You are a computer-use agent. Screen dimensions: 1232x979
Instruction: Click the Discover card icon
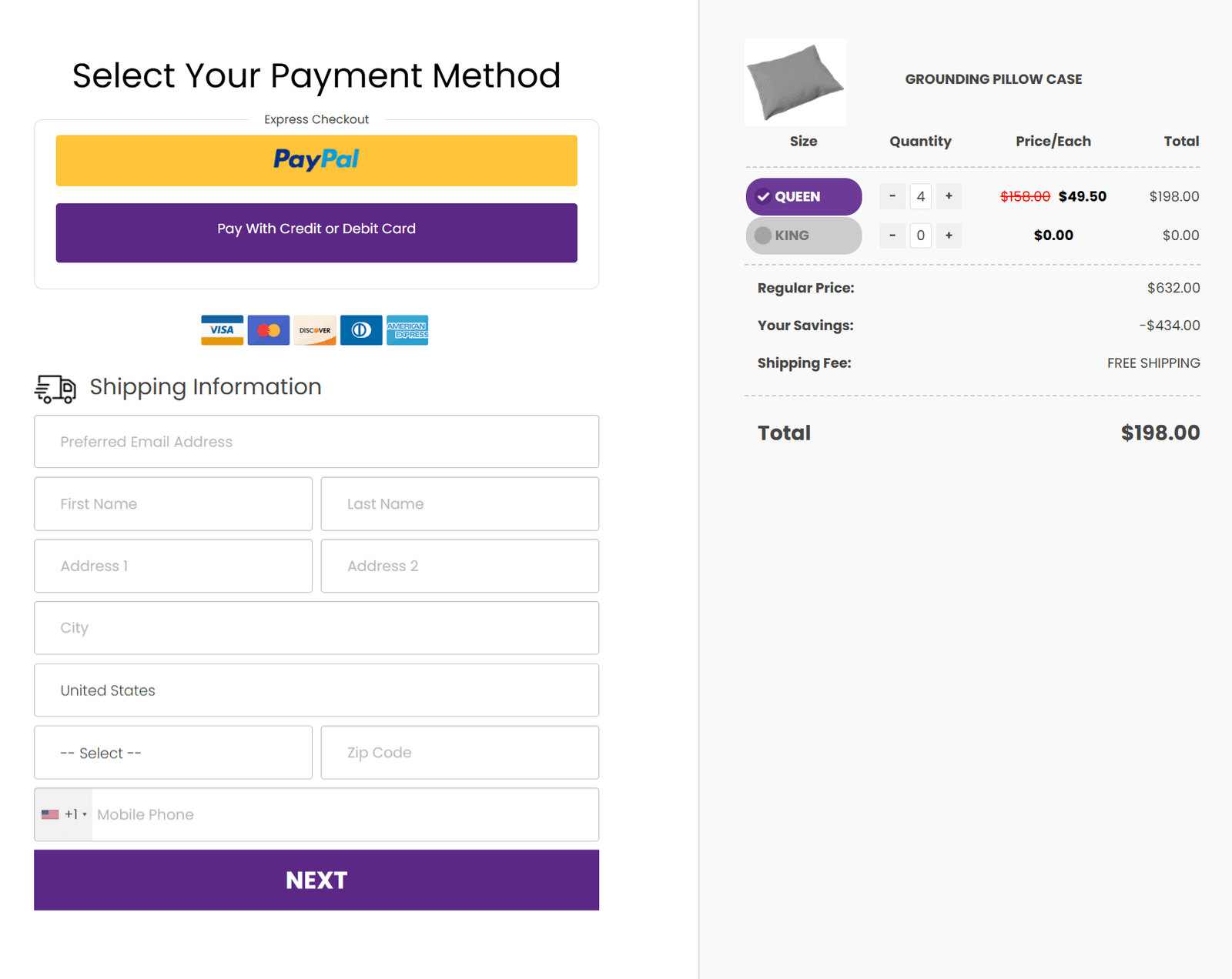(315, 330)
